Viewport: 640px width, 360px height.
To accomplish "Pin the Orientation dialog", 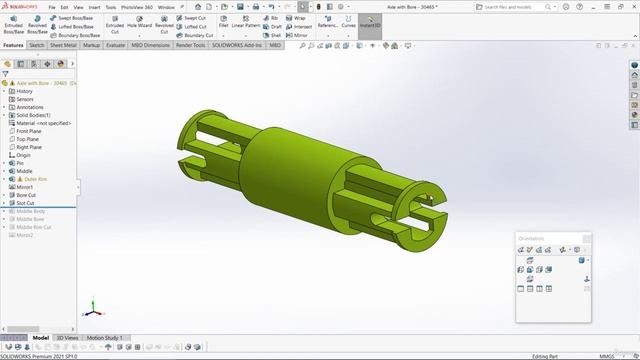I will coord(587,238).
